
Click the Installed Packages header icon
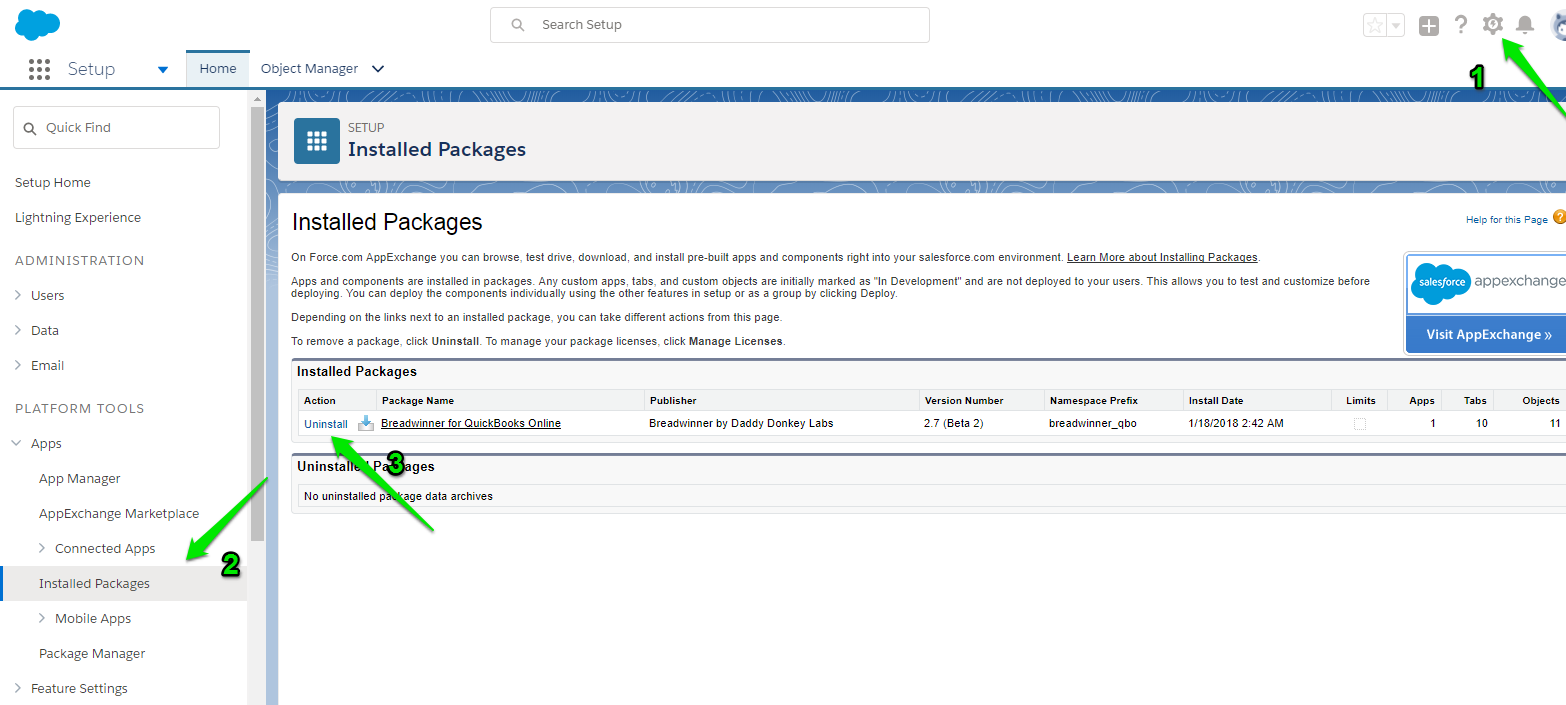tap(317, 141)
